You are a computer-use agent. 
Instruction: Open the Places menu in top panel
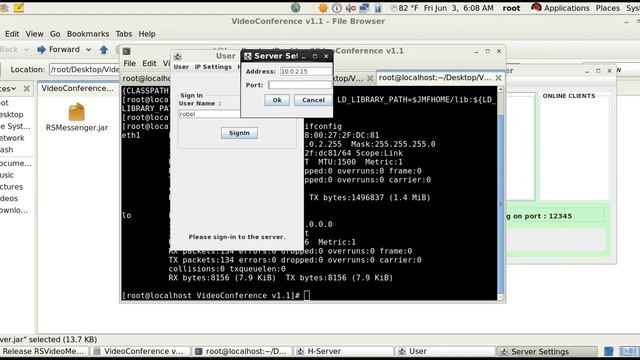[607, 8]
